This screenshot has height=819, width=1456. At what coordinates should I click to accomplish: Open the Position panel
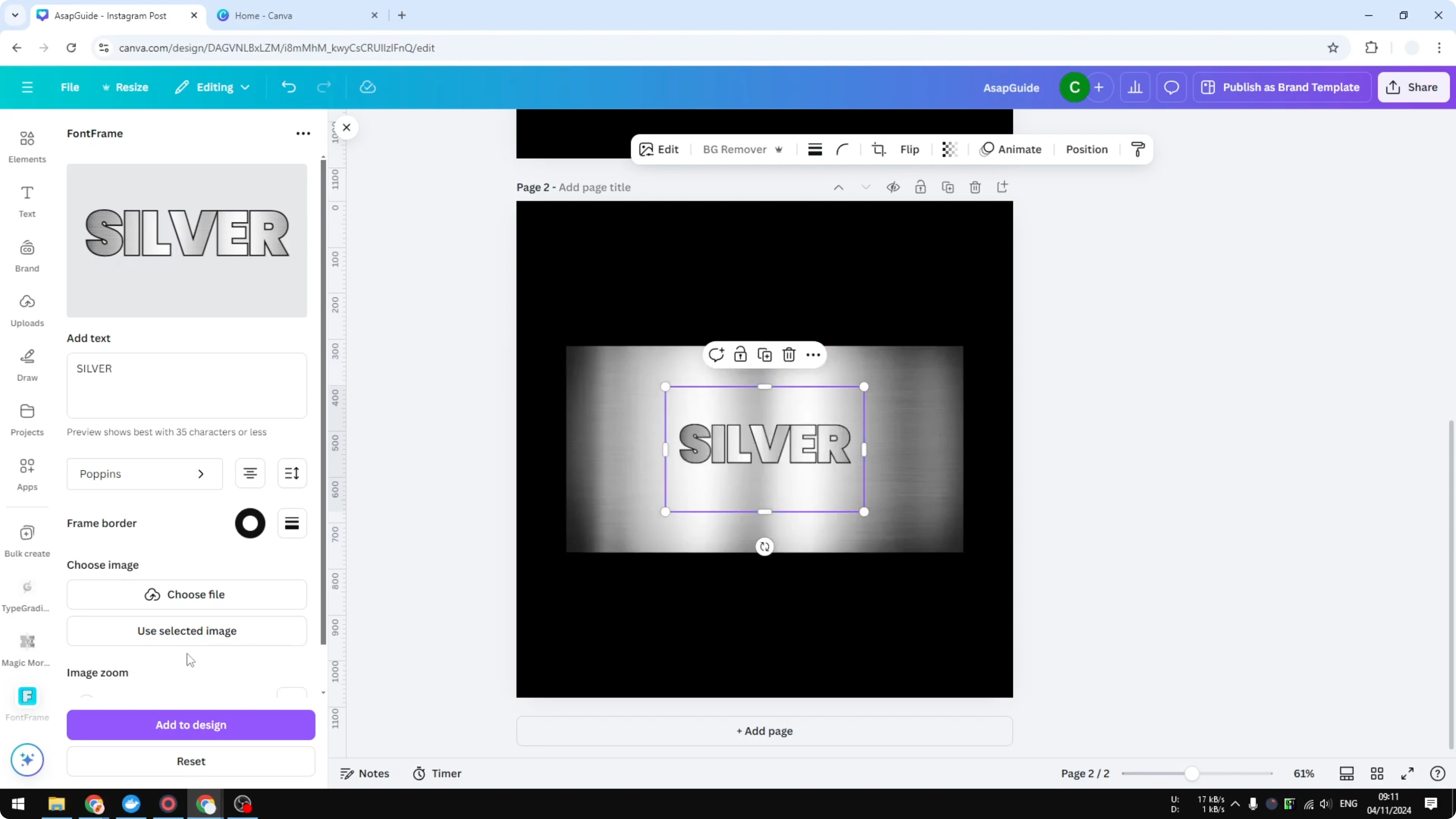point(1086,149)
